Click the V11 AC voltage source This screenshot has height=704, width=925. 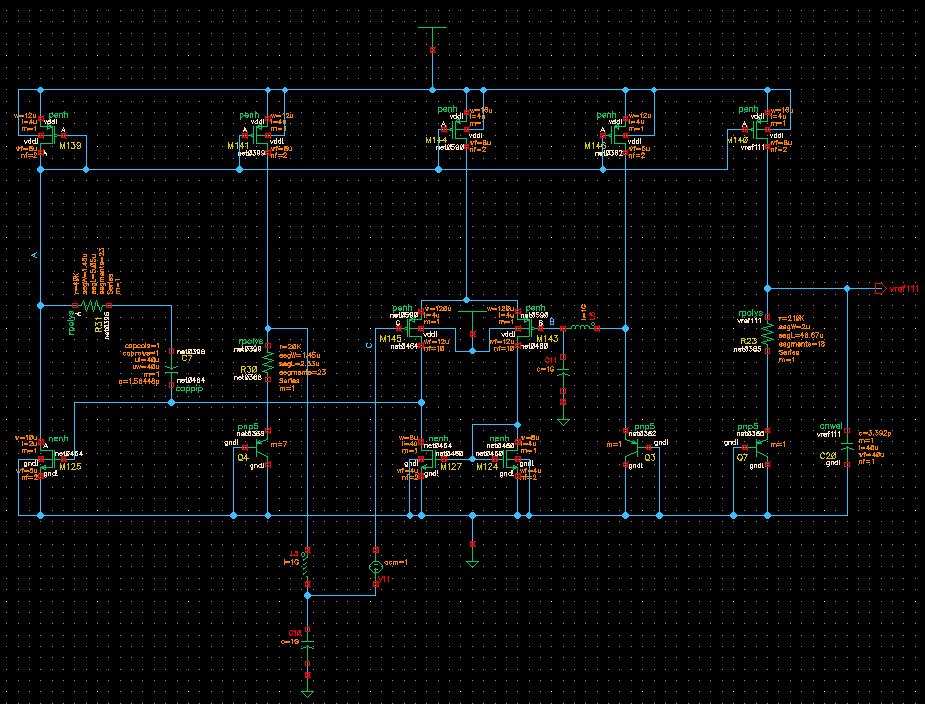pyautogui.click(x=375, y=567)
